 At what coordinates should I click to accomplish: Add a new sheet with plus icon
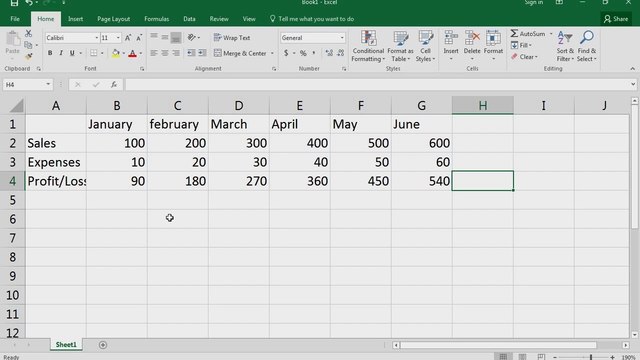coord(103,345)
